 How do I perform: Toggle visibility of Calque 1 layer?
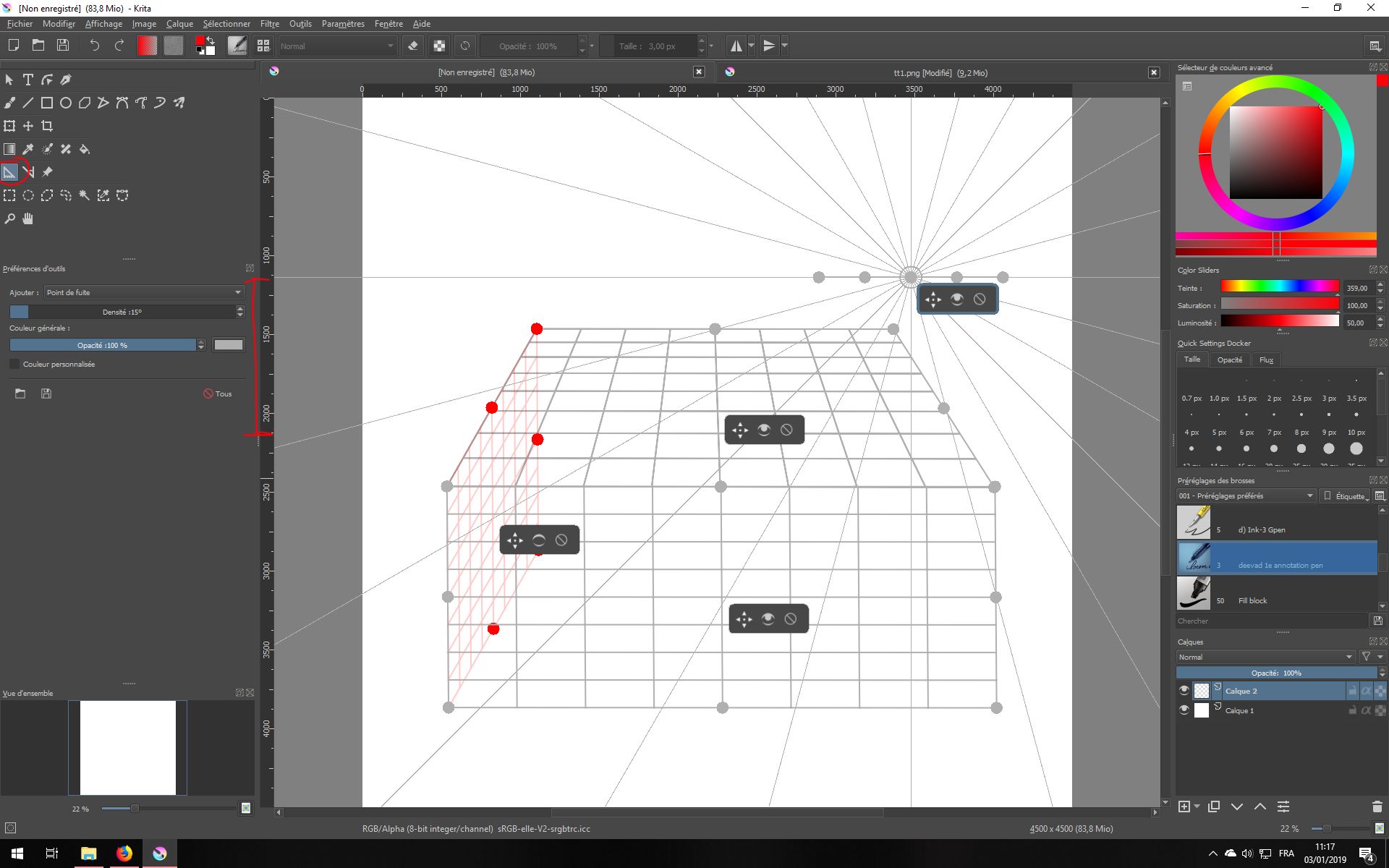(1184, 710)
